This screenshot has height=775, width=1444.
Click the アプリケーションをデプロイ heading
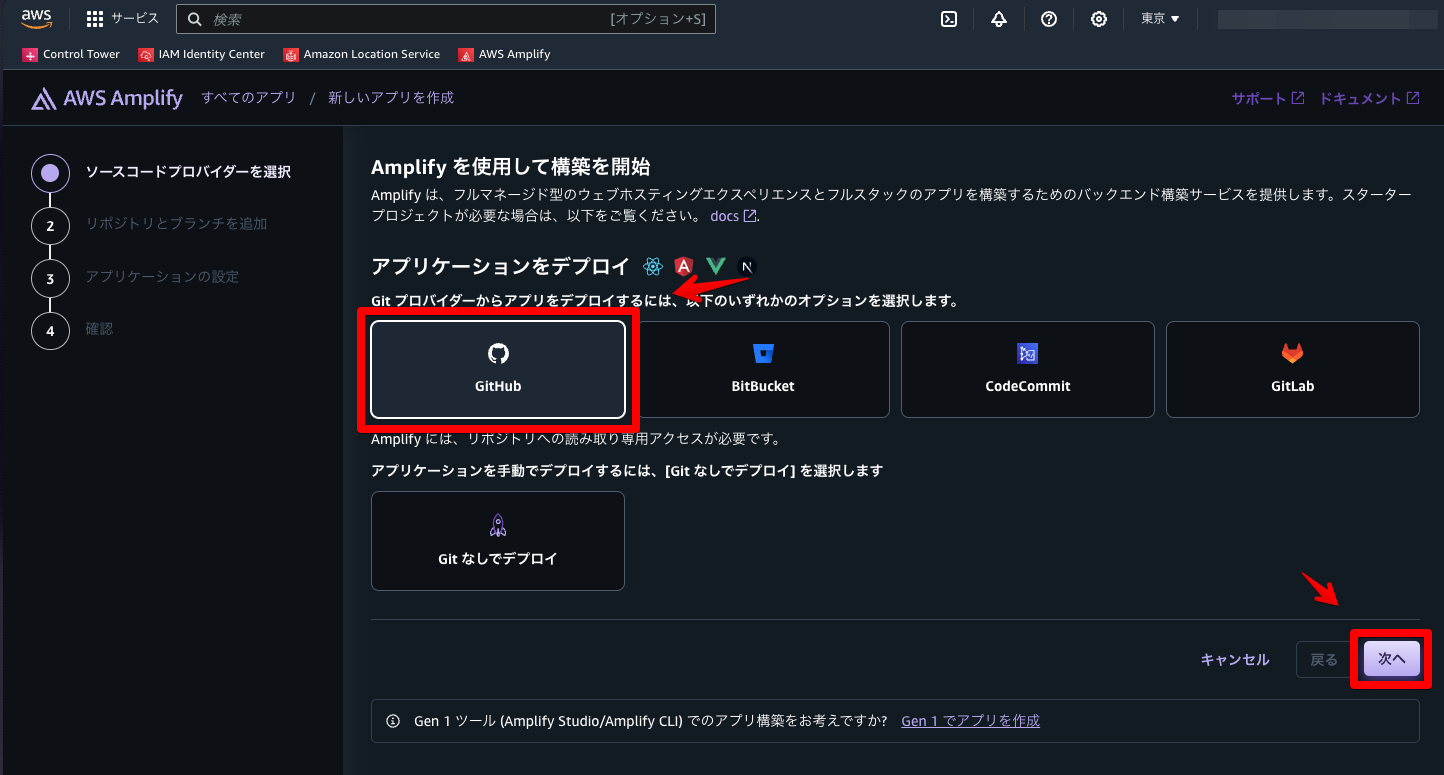(501, 266)
